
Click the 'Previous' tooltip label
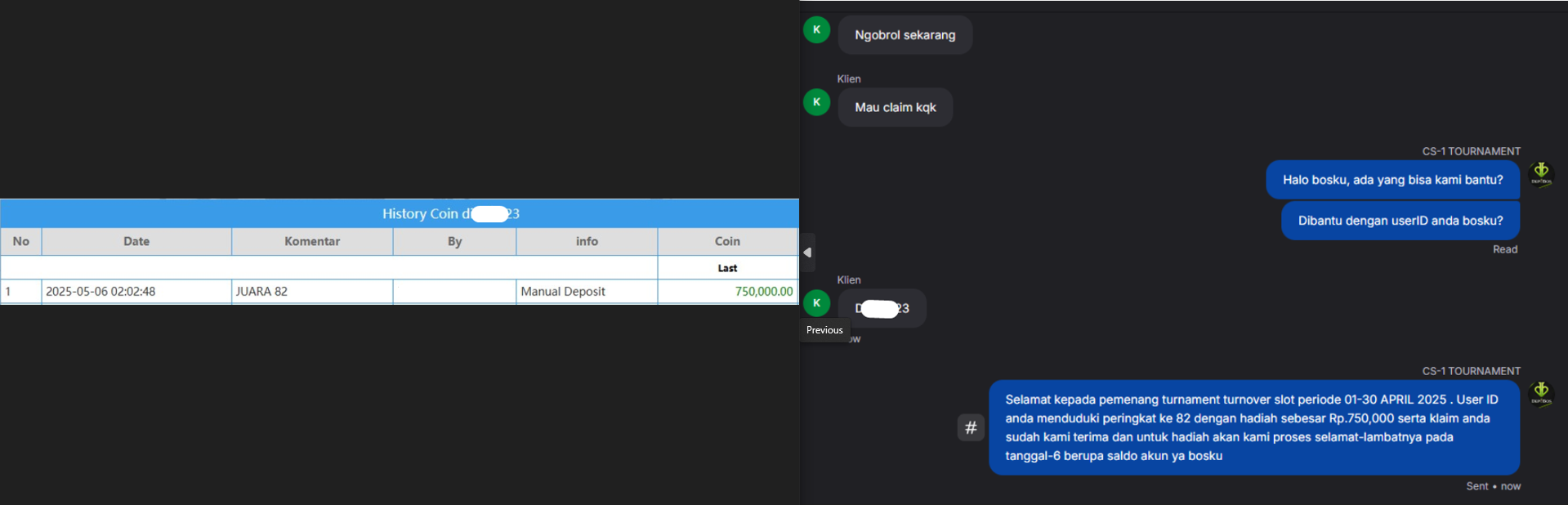click(824, 330)
